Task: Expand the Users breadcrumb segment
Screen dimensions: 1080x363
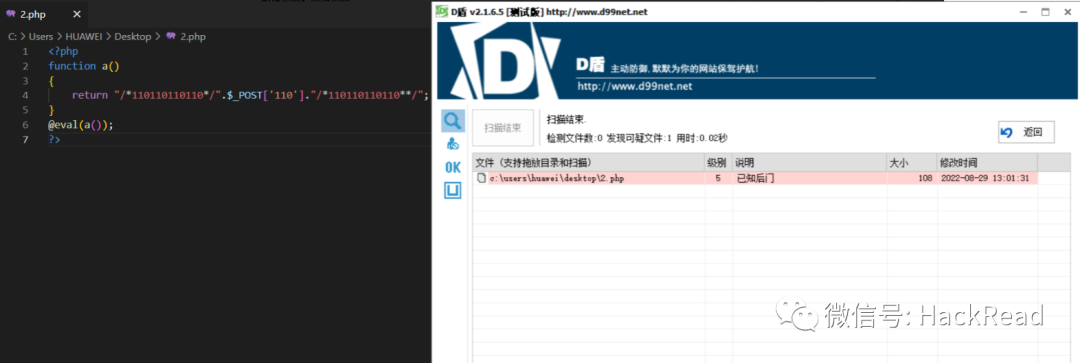Action: pos(41,37)
